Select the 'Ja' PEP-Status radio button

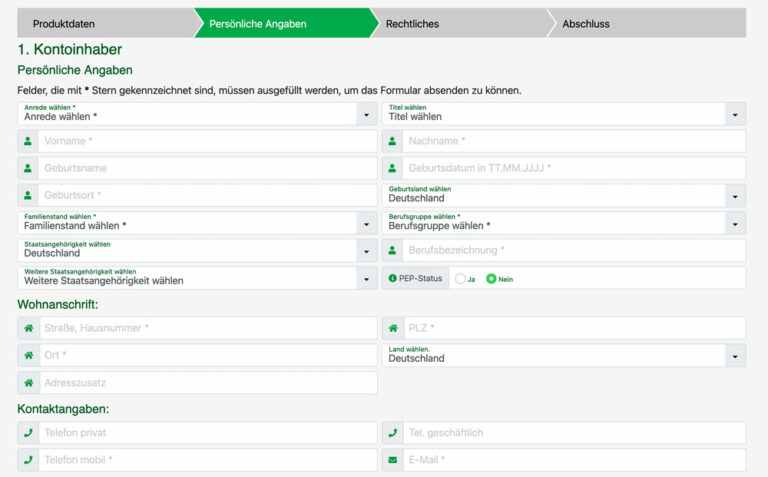460,278
